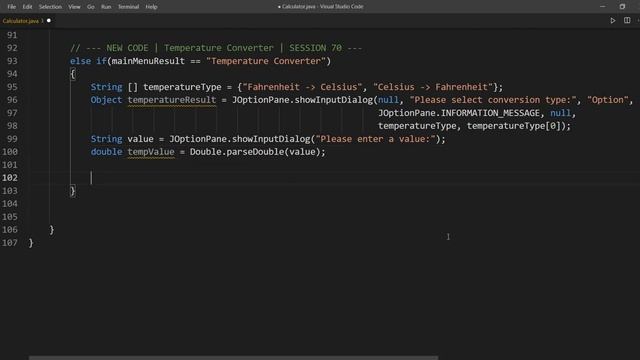Click the Object keyword on line 96

[x=106, y=100]
